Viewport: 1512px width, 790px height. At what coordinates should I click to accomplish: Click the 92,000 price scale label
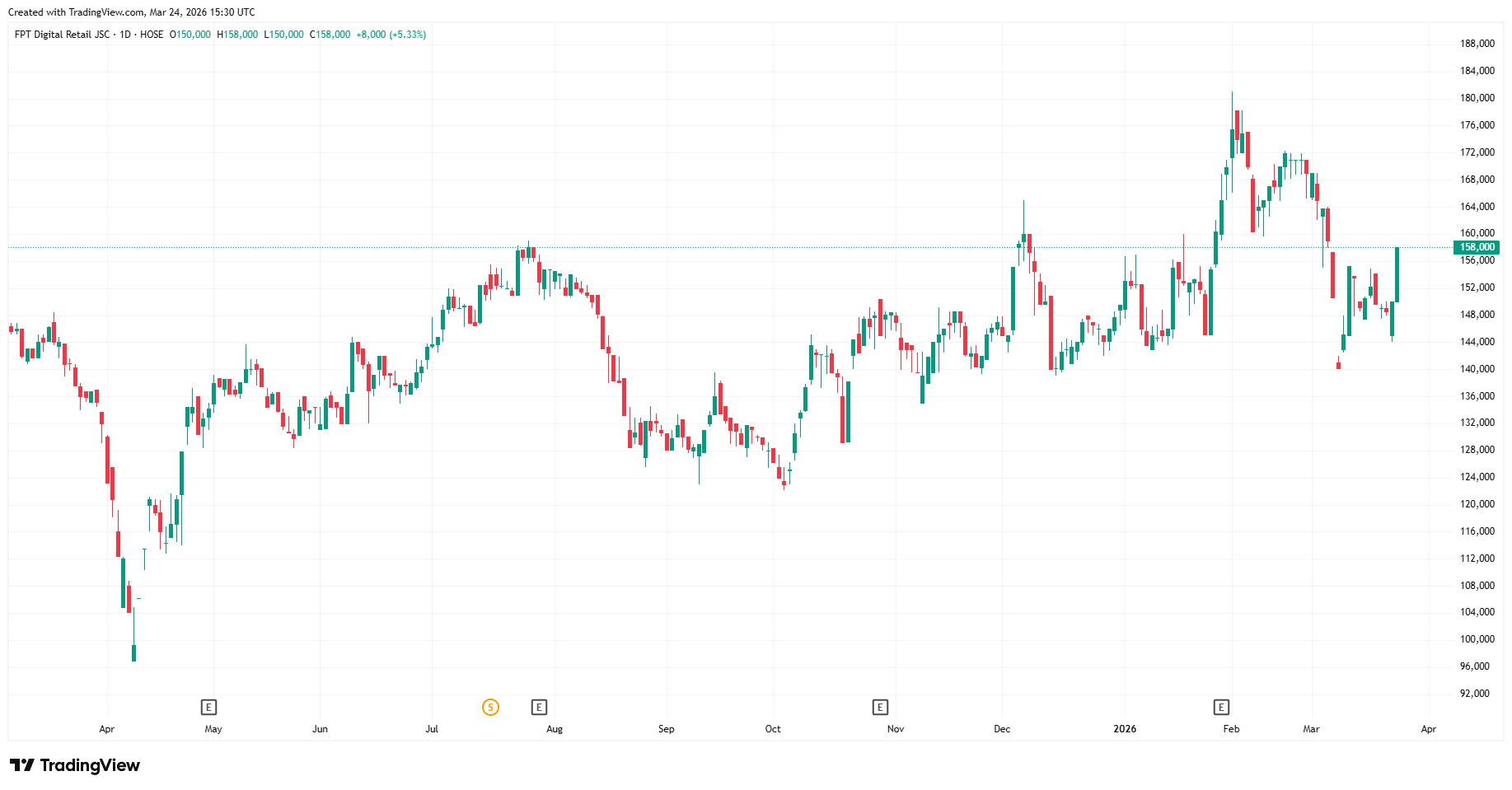pyautogui.click(x=1474, y=694)
